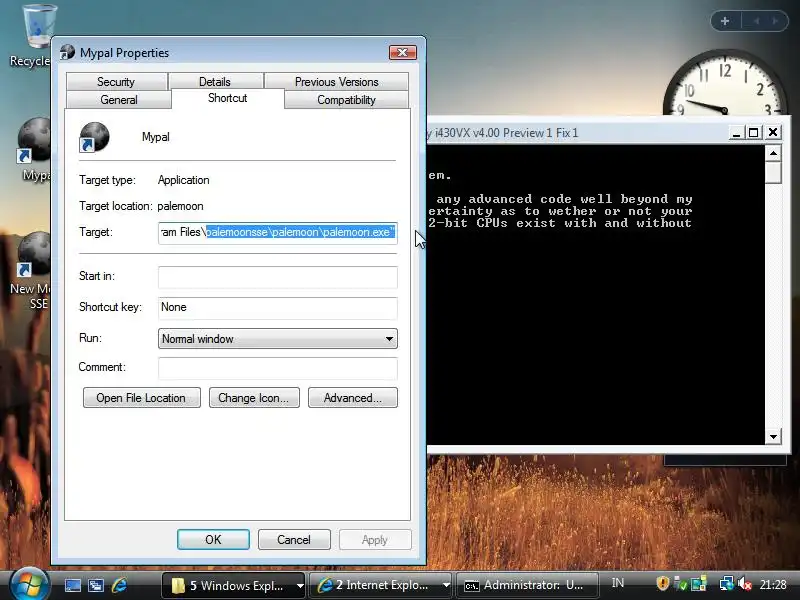Expand the Windows Explorer taskbar group arrow

300,586
